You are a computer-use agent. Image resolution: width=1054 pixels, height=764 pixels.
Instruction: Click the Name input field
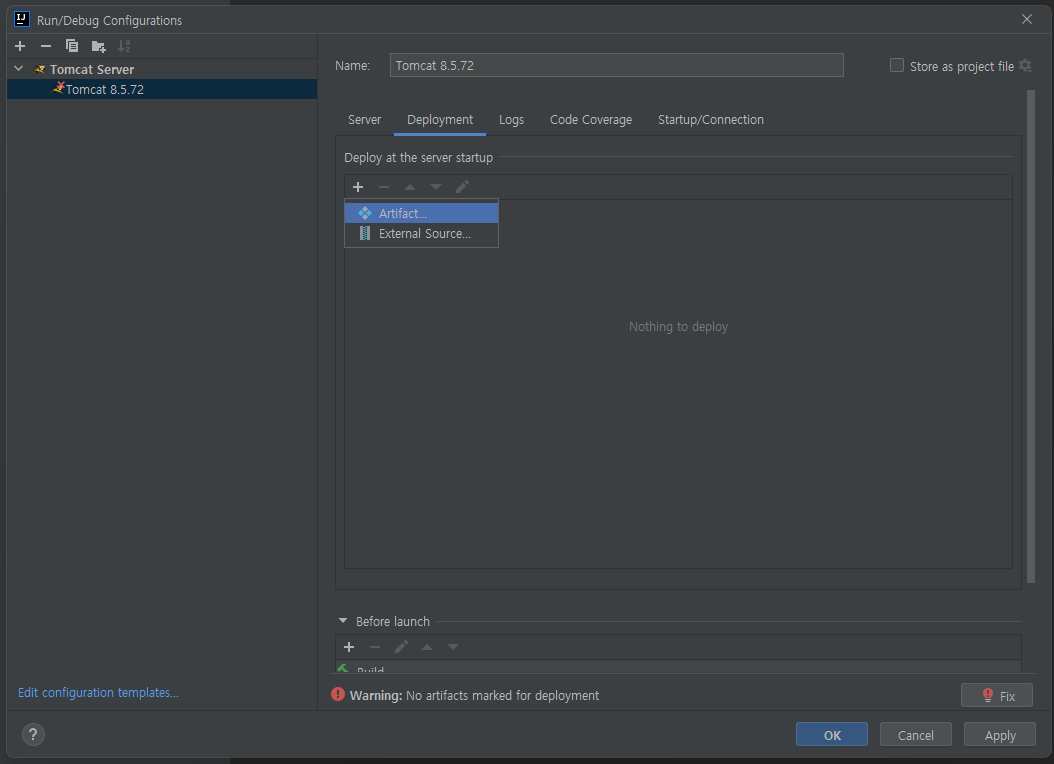coord(616,65)
